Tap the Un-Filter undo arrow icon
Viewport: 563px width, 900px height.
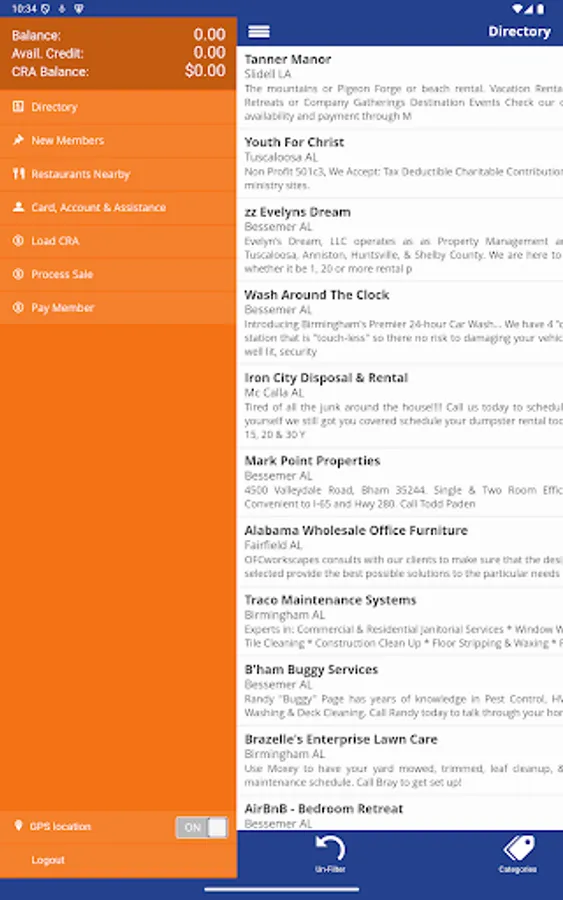point(330,847)
